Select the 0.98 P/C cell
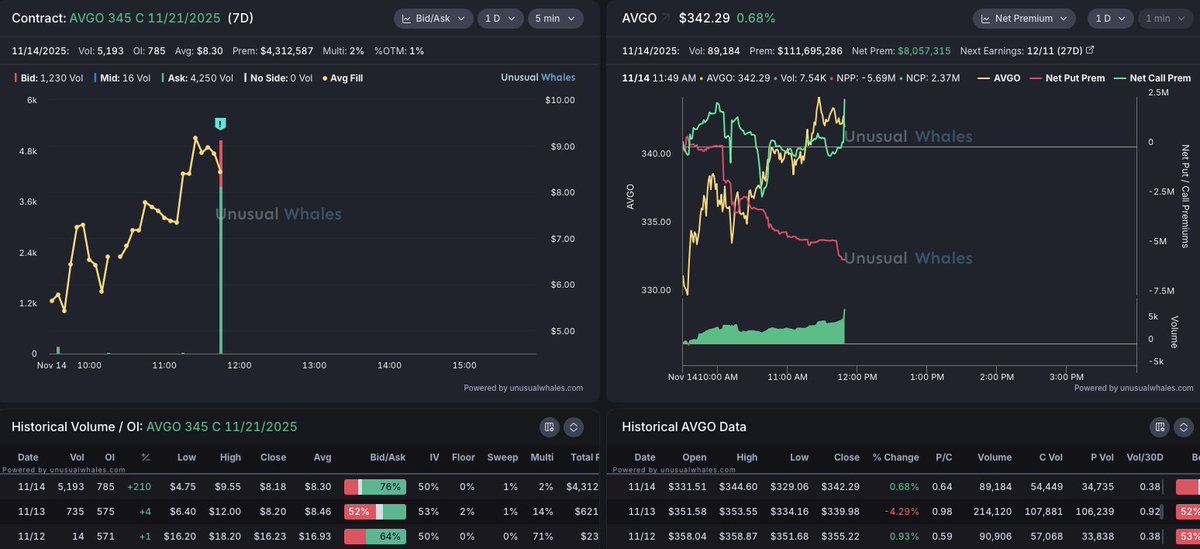Image resolution: width=1200 pixels, height=549 pixels. (941, 511)
